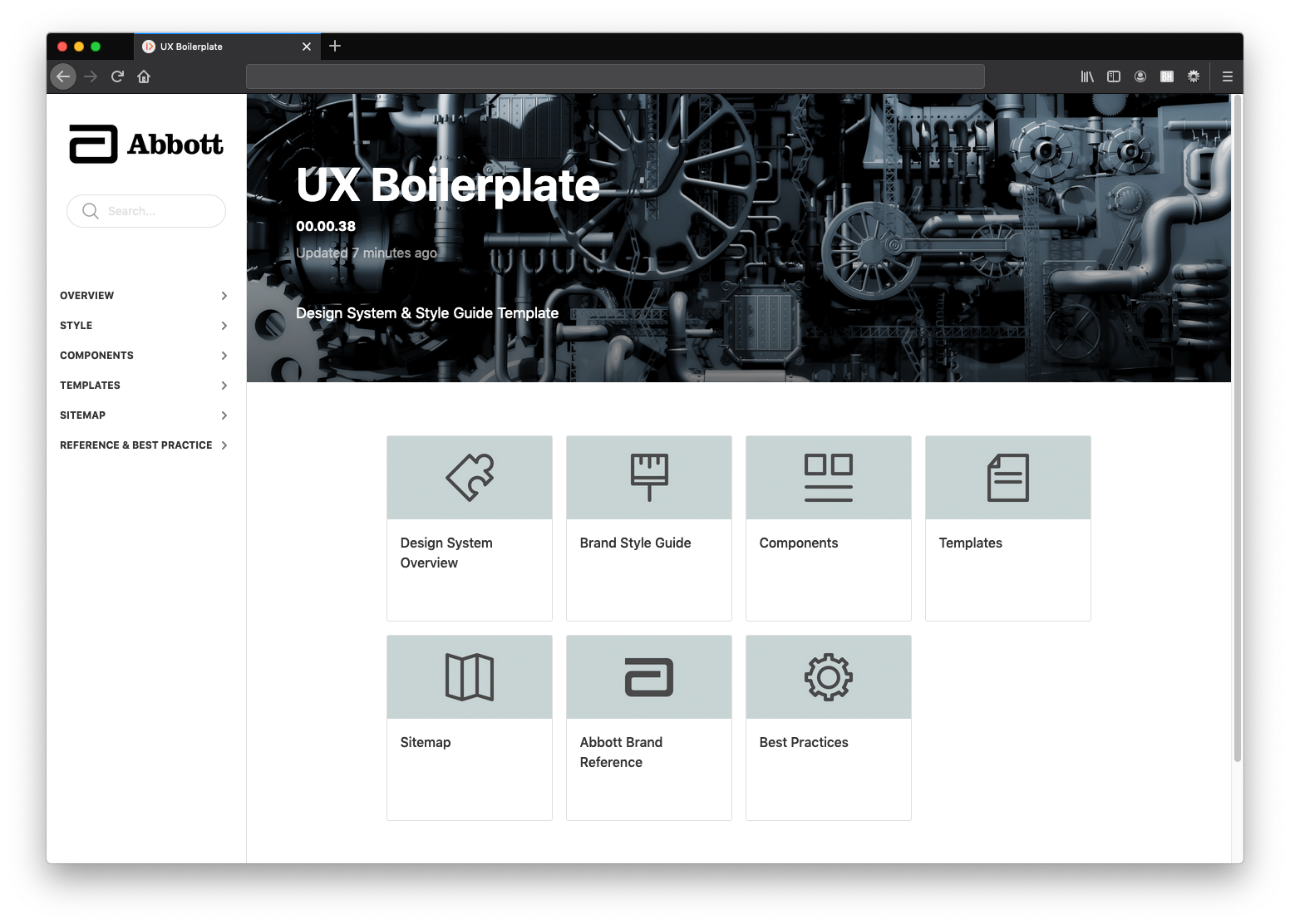Expand the COMPONENTS sidebar section
Screen dimensions: 1290x924
click(x=96, y=355)
